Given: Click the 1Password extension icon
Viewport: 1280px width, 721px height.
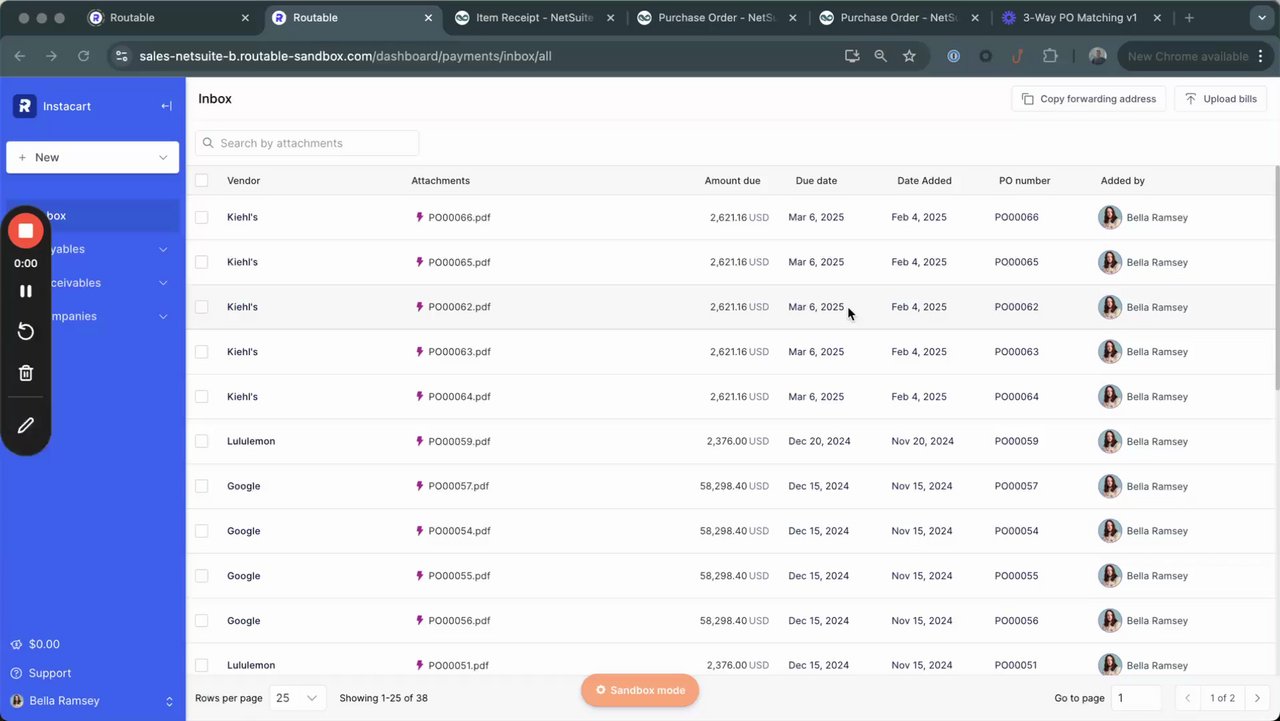Looking at the screenshot, I should (953, 56).
